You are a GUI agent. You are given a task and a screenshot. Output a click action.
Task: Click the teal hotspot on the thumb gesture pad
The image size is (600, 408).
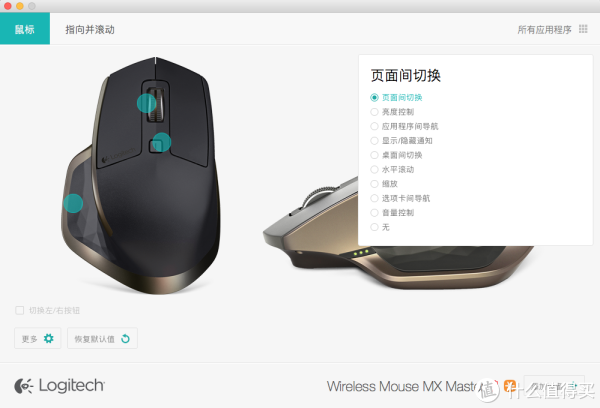(73, 203)
